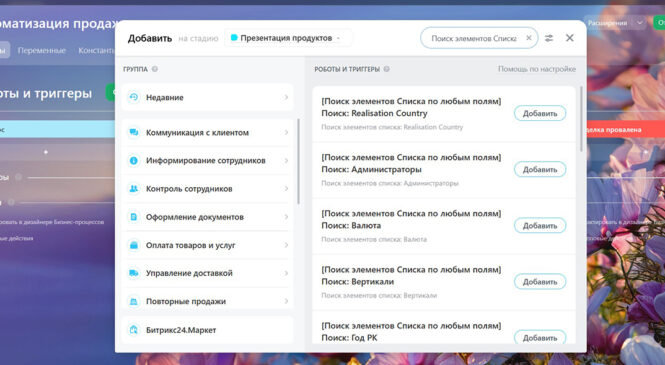
Task: Open filter settings icon next to search
Action: click(x=549, y=38)
